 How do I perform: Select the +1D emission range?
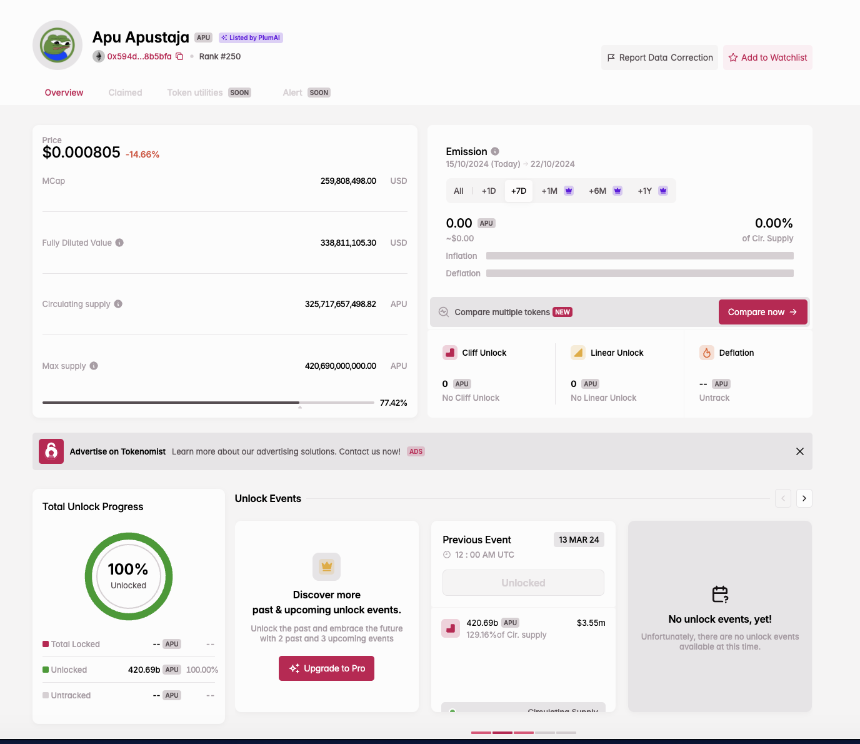click(489, 191)
